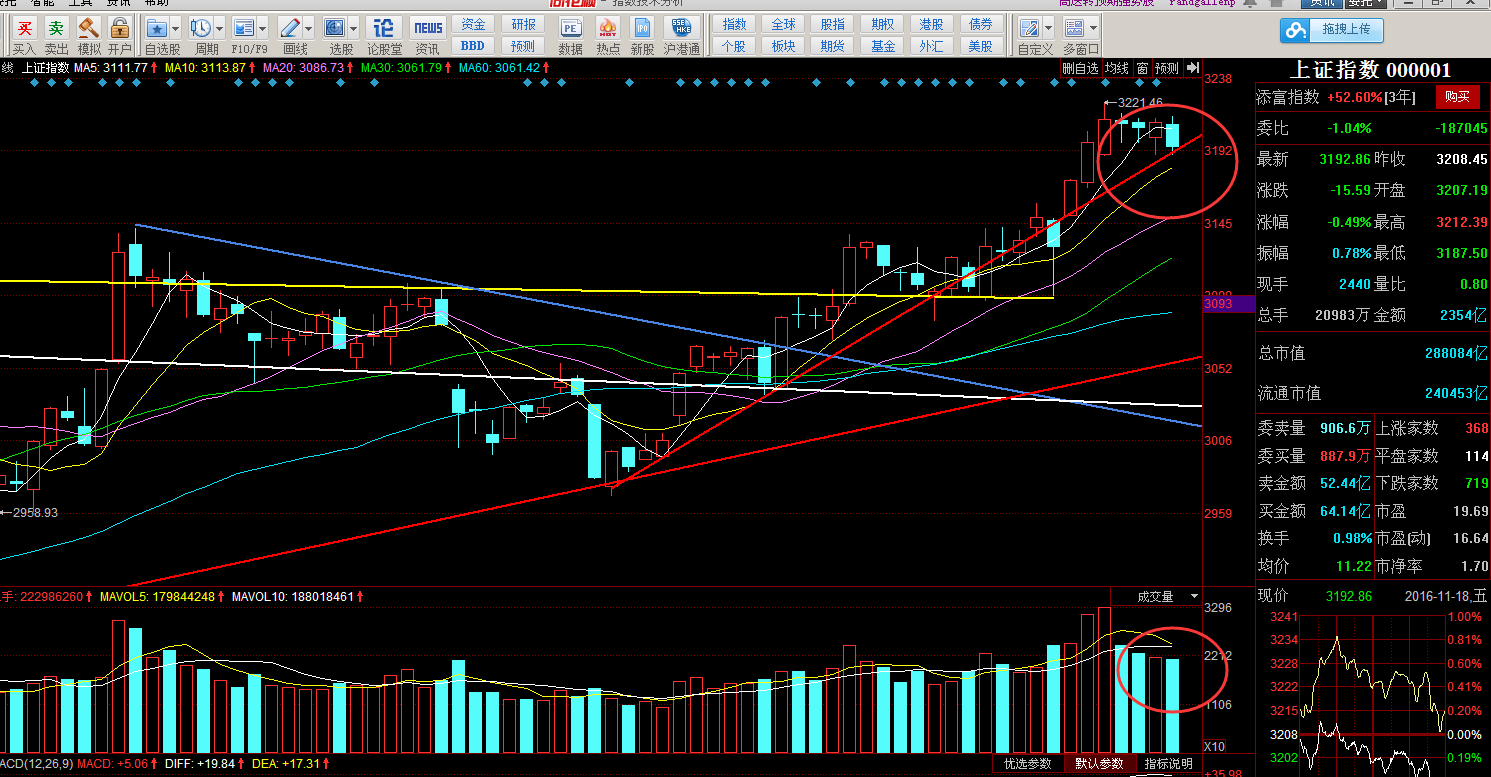
Task: Click the 拖拽上传 upload button
Action: coord(1332,31)
